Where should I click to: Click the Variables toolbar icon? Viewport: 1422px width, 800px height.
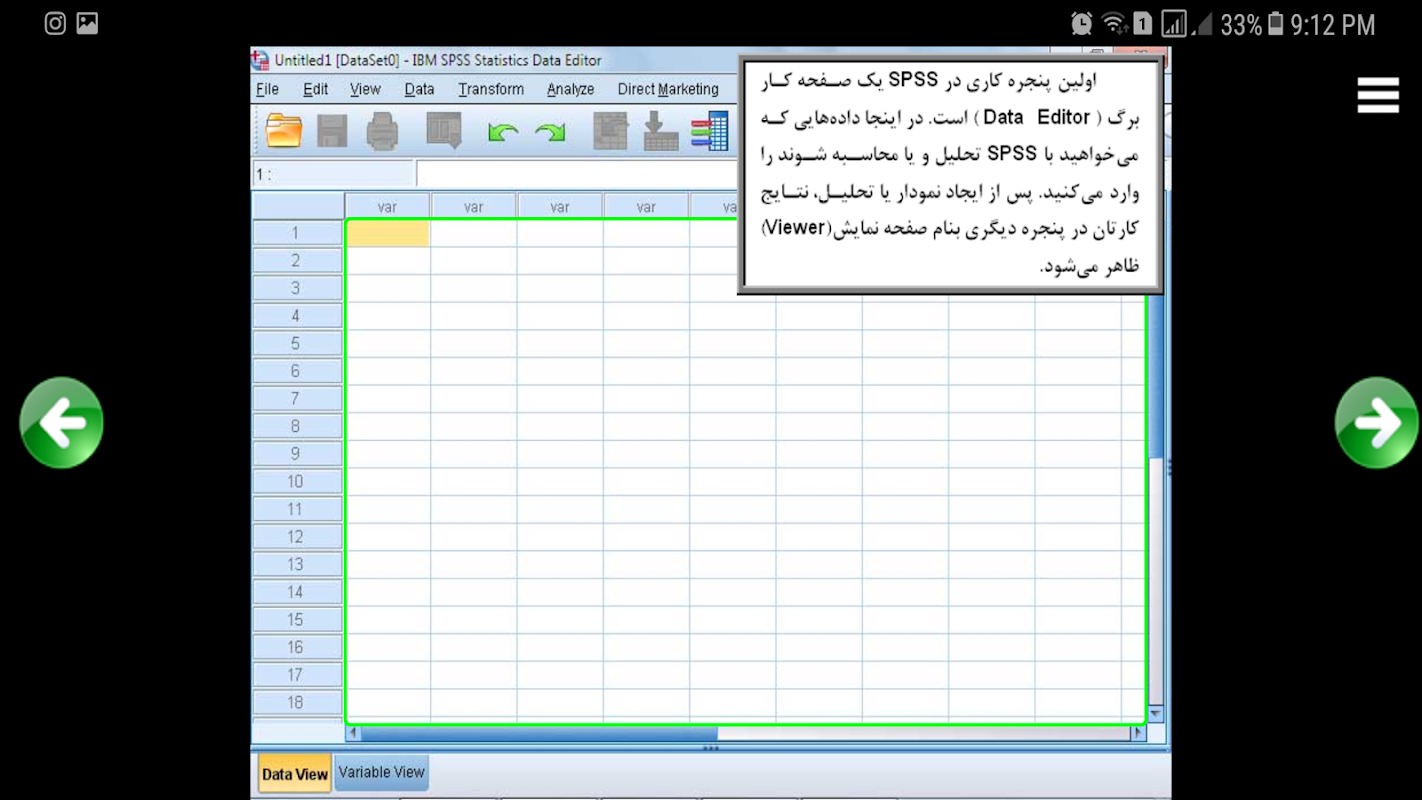coord(710,131)
